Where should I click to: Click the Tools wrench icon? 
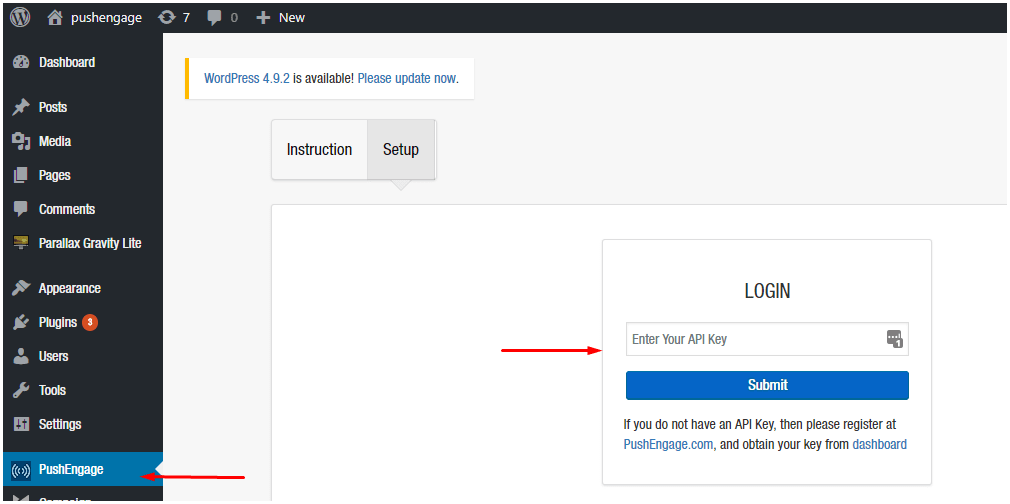coord(21,390)
